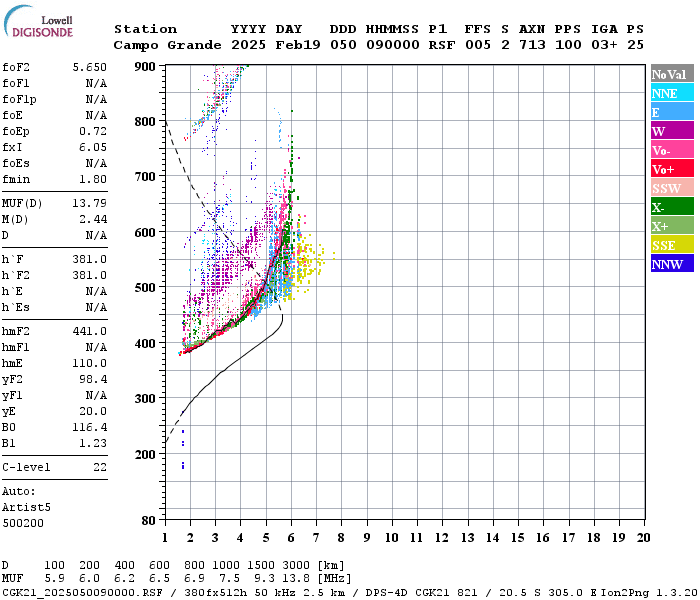Click the foF1 N/A entry

coord(54,83)
